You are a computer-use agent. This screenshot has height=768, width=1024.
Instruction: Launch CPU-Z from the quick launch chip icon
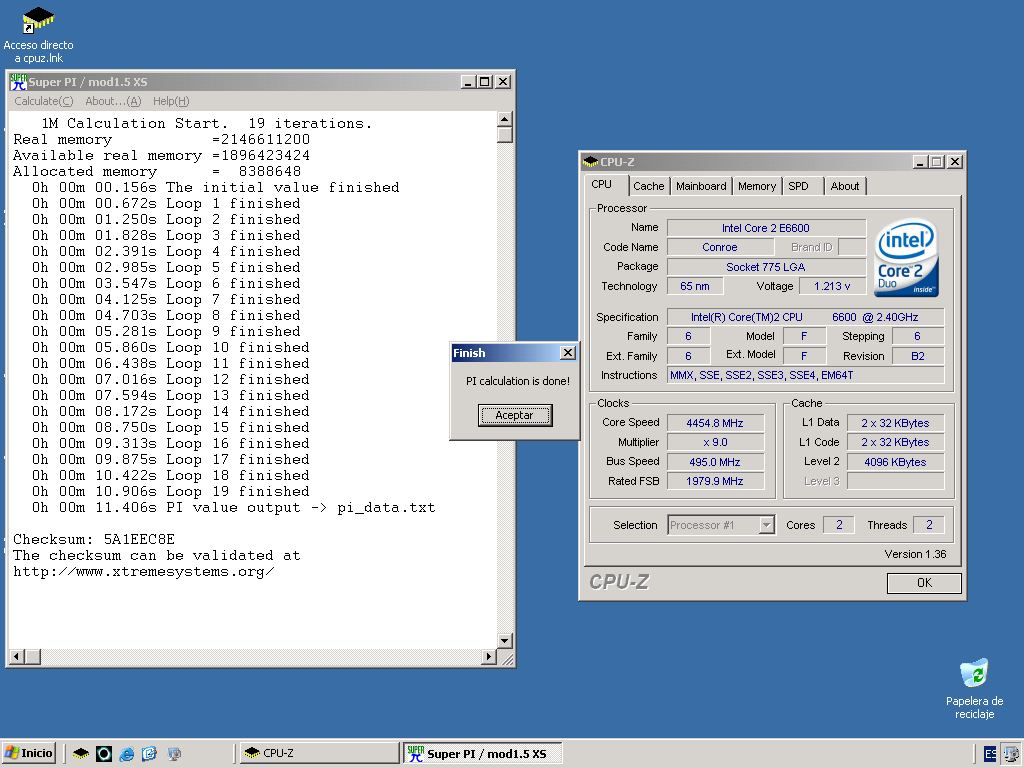(x=81, y=754)
